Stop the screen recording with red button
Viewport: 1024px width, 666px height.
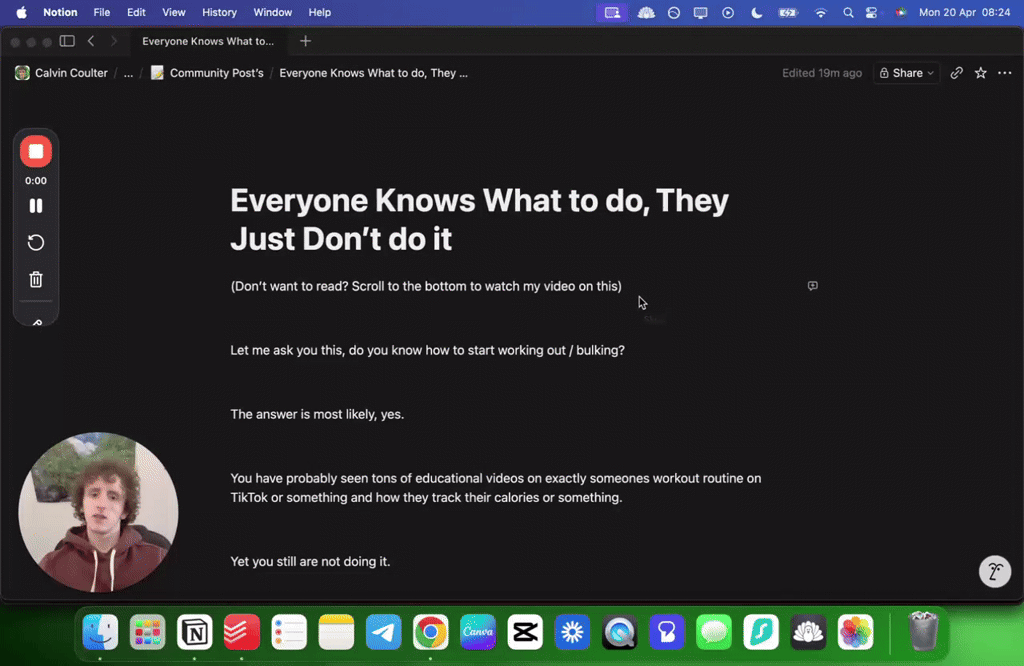[x=36, y=151]
